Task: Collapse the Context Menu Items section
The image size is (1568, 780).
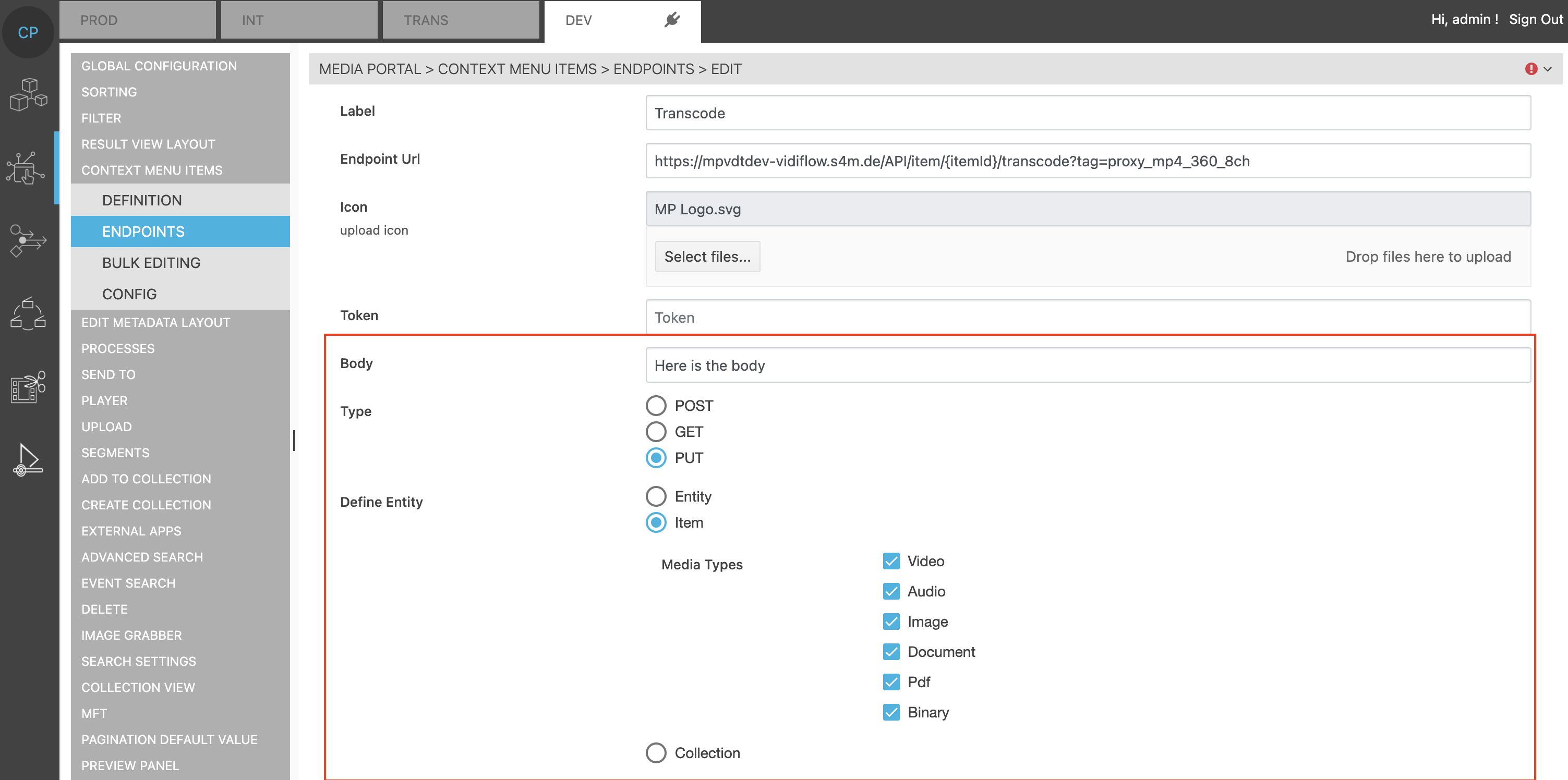Action: 152,170
